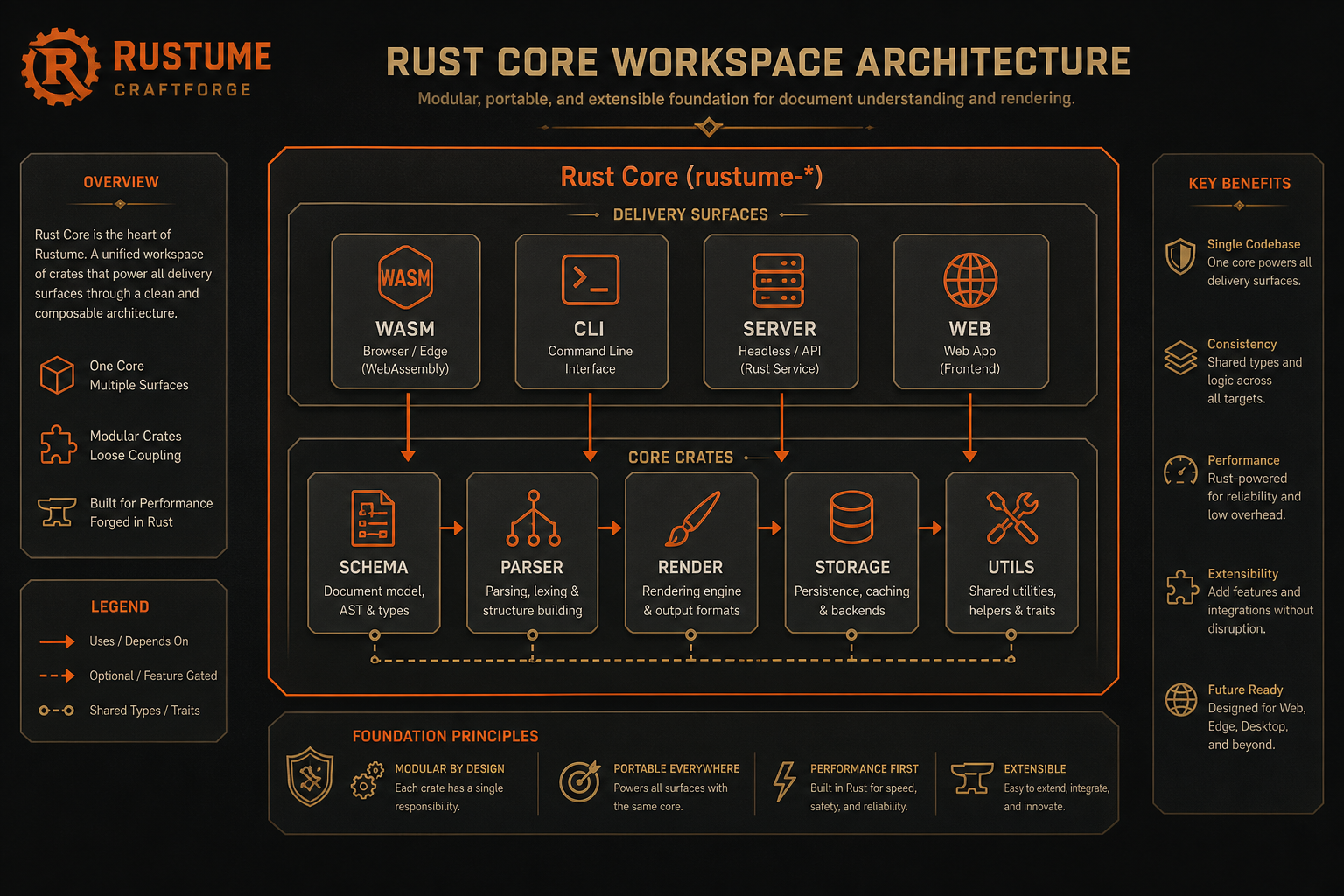Click the KEY BENEFITS panel heading
Screen dimensions: 1344x896
tap(1240, 183)
